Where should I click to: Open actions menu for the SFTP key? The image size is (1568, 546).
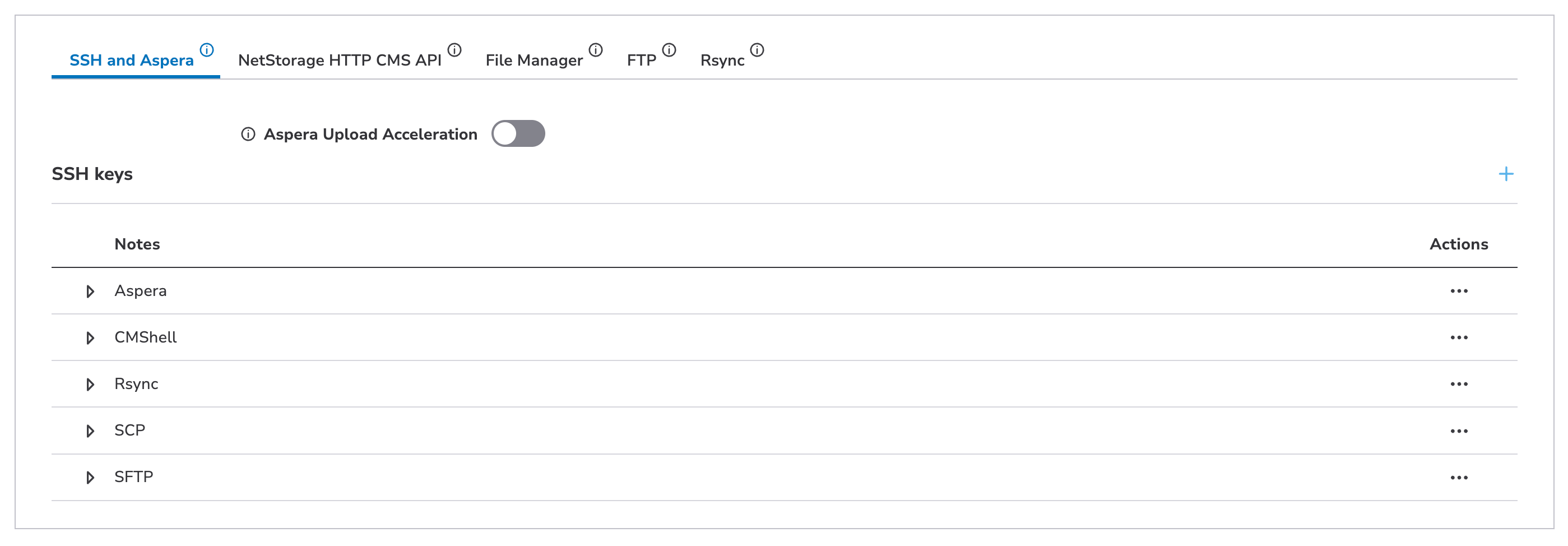tap(1458, 478)
